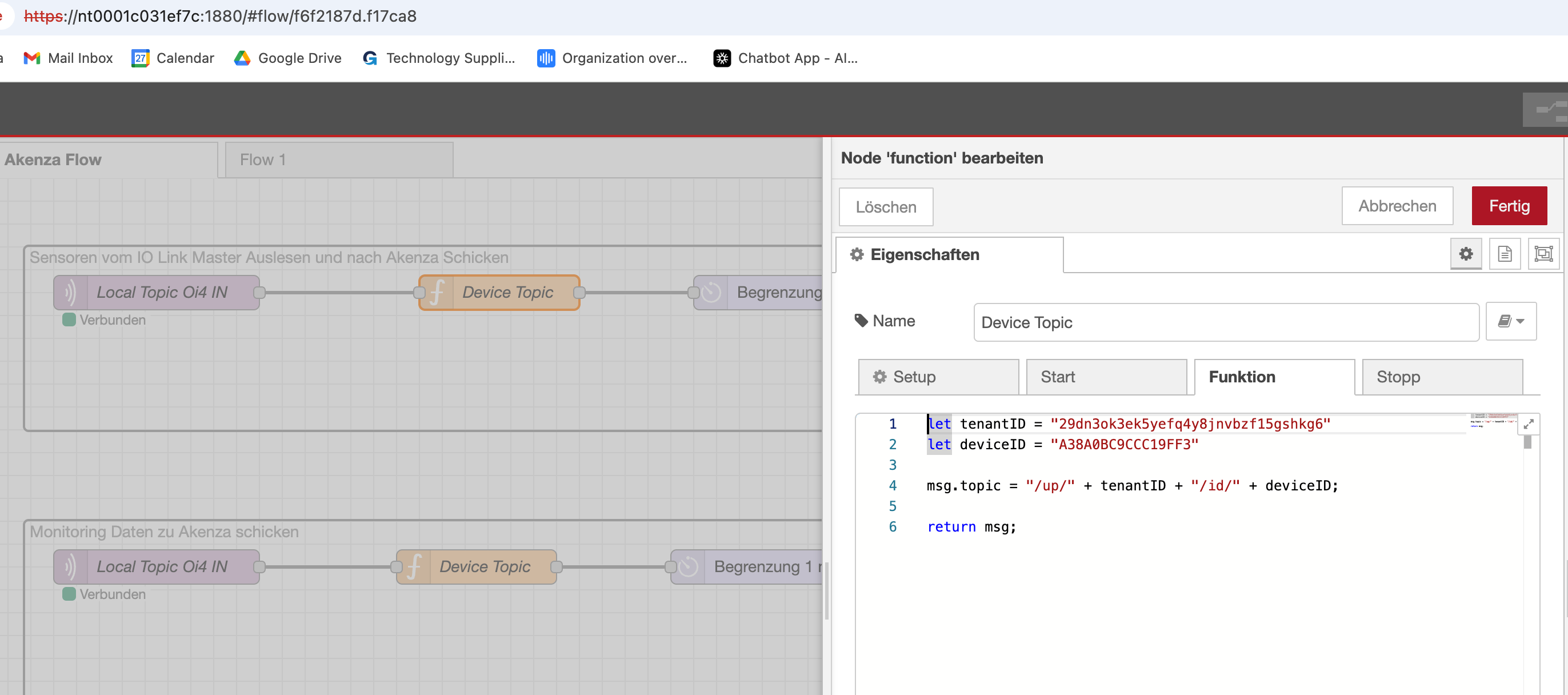This screenshot has height=695, width=1568.
Task: Open node appearance settings icon
Action: (x=1543, y=254)
